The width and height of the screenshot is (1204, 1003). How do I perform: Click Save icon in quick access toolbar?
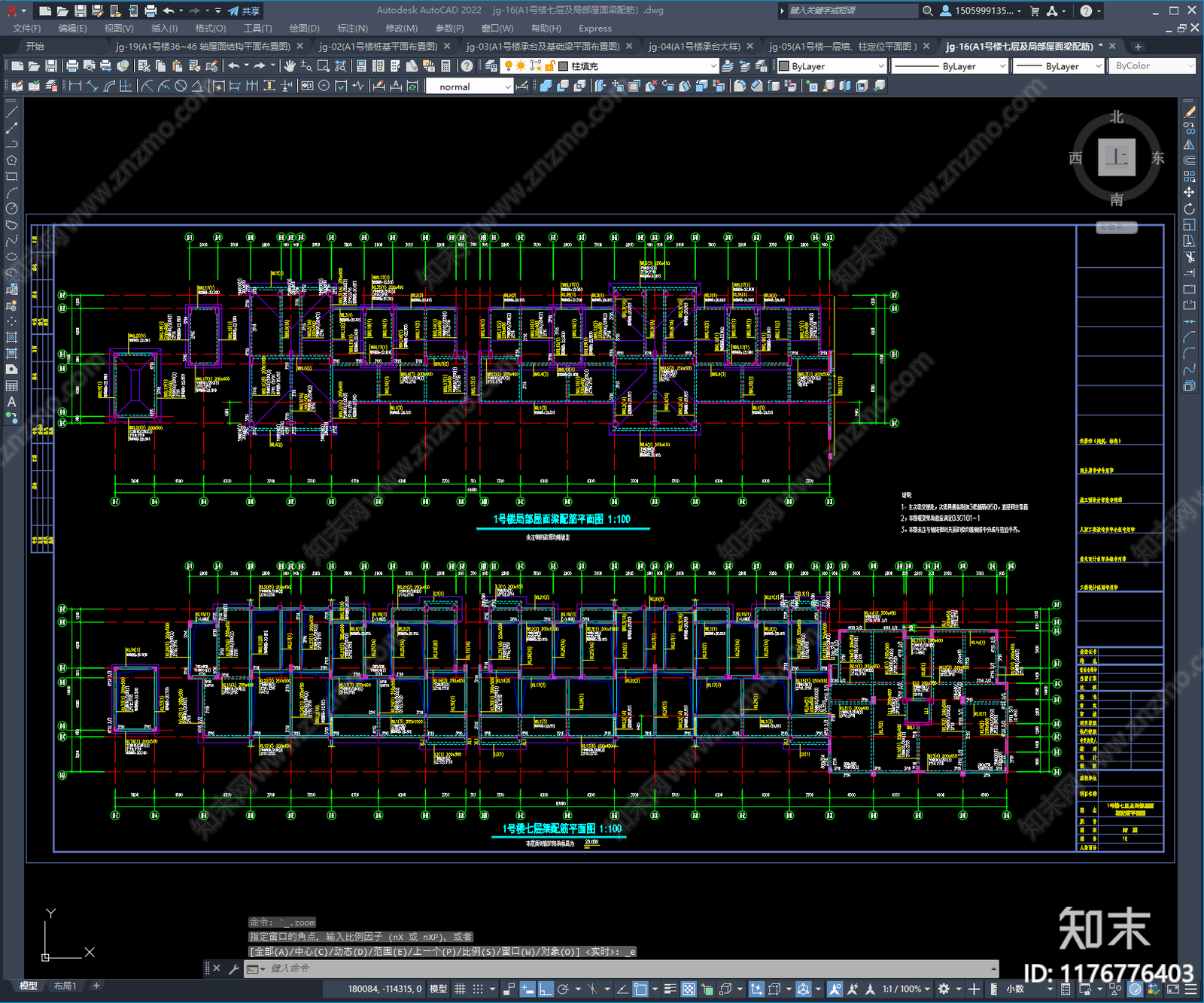tap(80, 11)
